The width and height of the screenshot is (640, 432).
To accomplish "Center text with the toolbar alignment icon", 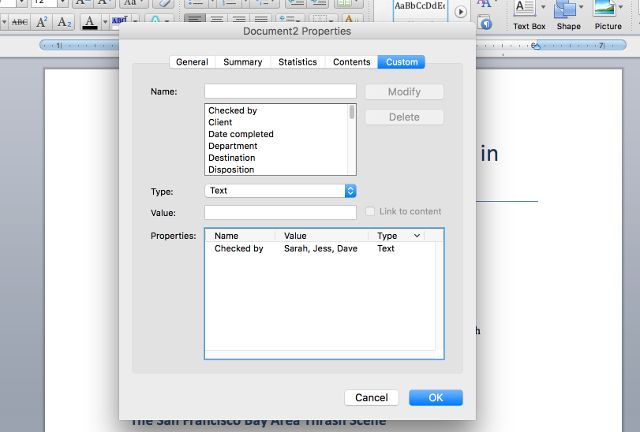I will tap(217, 19).
